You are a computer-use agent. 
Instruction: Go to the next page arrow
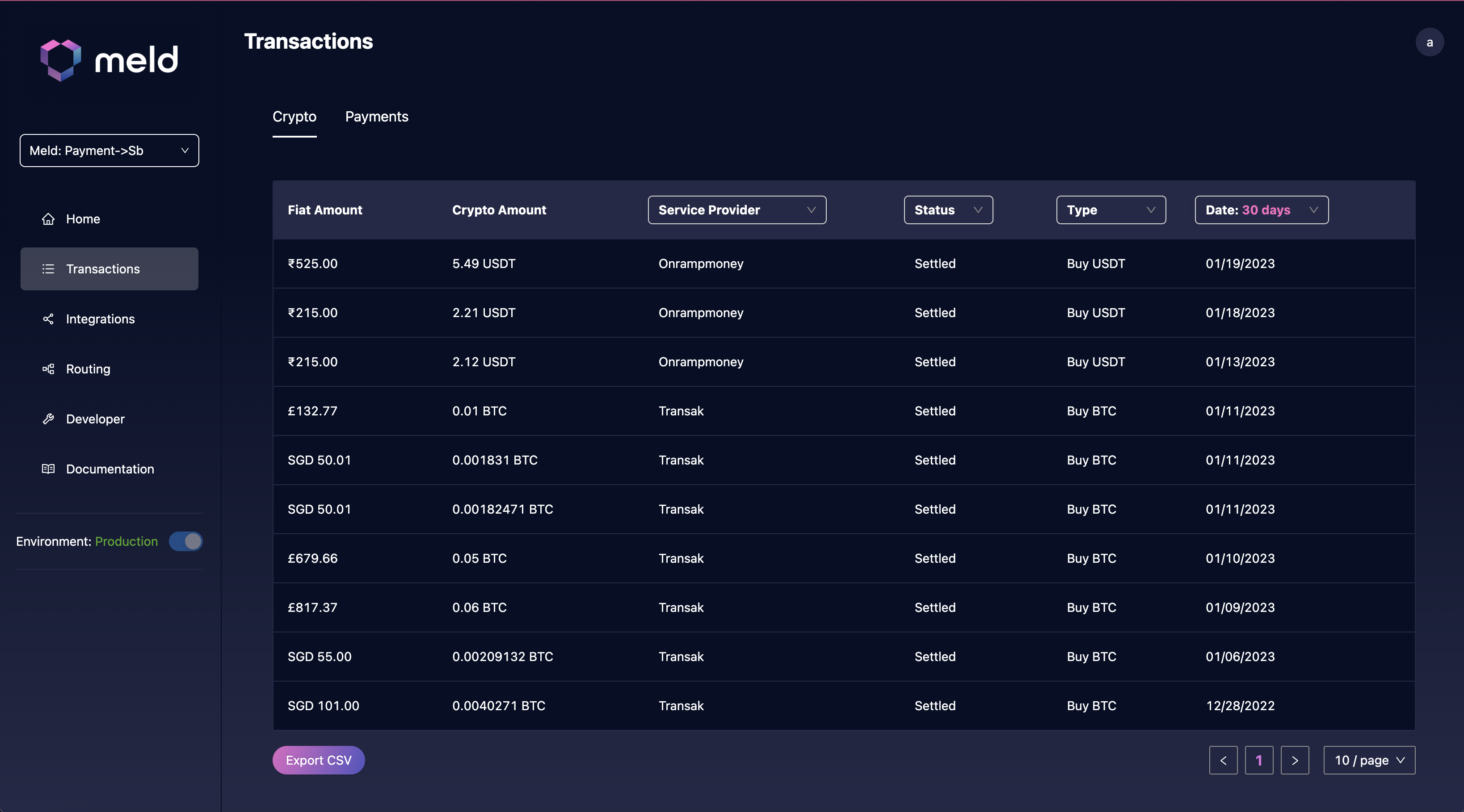click(1295, 760)
